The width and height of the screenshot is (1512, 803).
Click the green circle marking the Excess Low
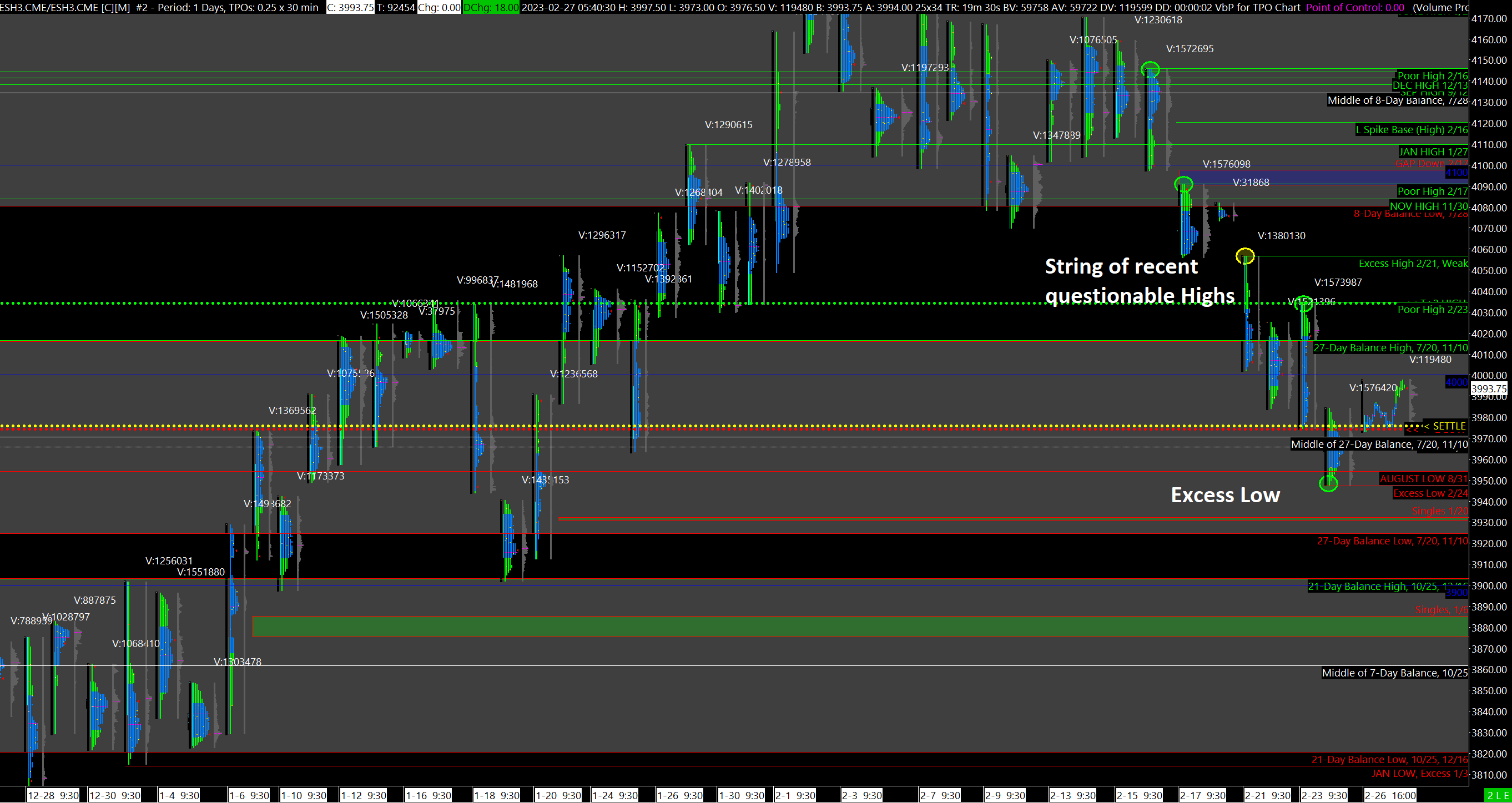click(x=1328, y=483)
